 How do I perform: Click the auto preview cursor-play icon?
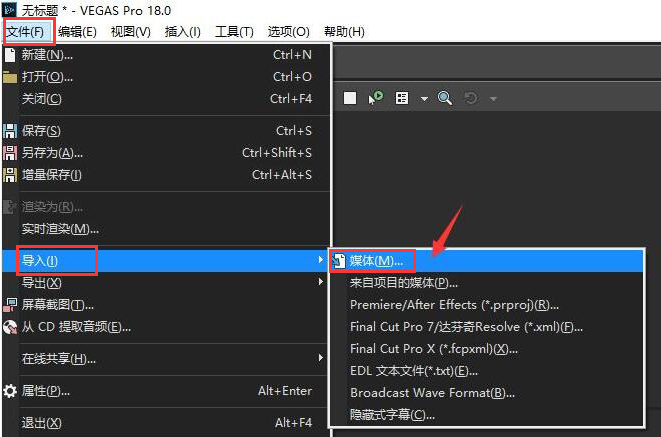click(376, 98)
